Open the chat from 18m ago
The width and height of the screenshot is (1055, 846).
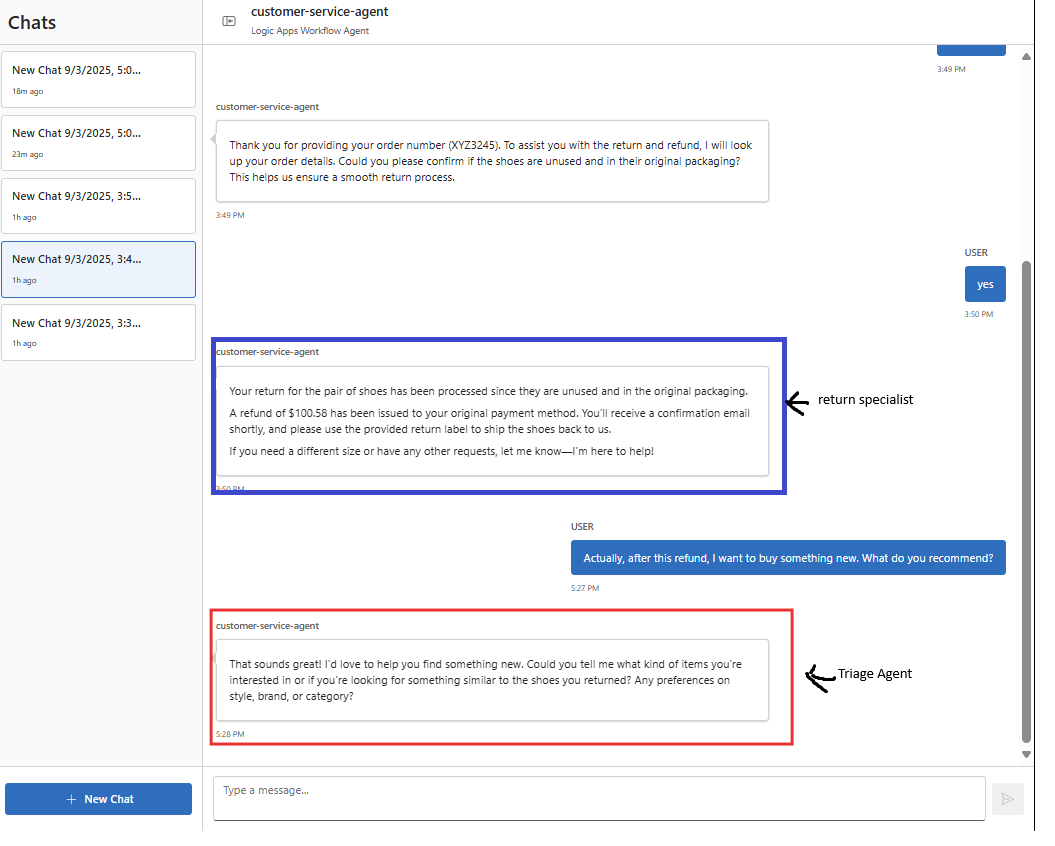click(x=98, y=79)
